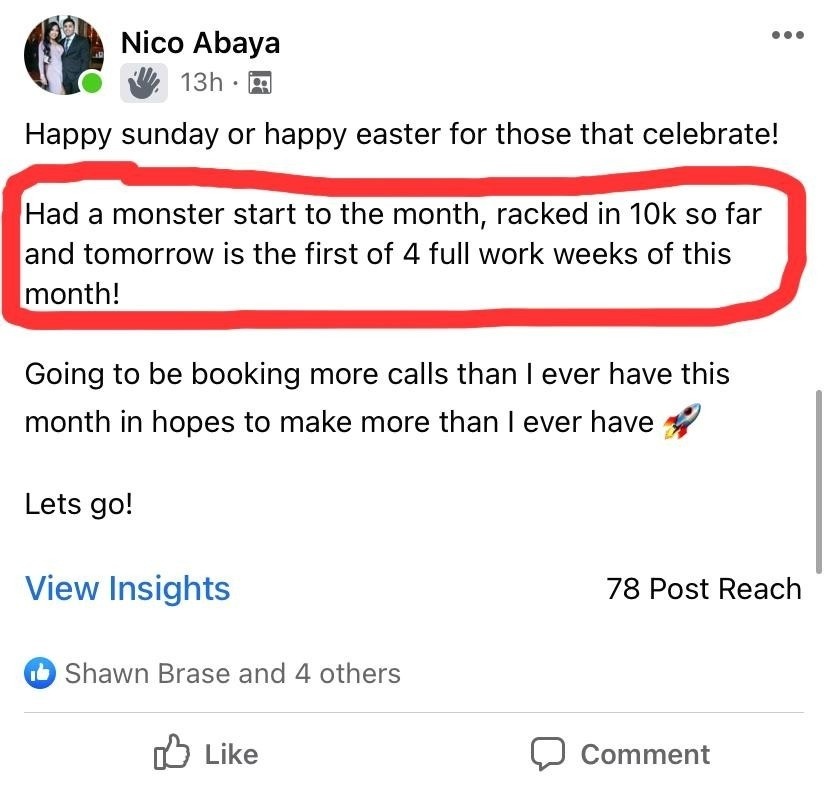Open the "Shawn Brase and 4 others" reactions list
Screen dimensions: 828x788
232,674
